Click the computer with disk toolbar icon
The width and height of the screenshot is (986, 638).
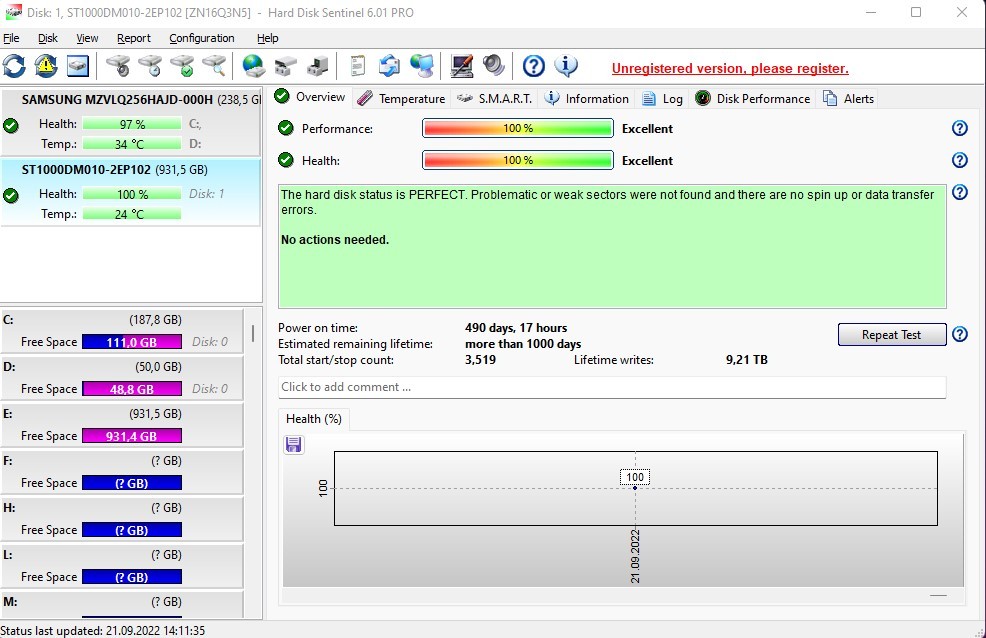click(318, 66)
